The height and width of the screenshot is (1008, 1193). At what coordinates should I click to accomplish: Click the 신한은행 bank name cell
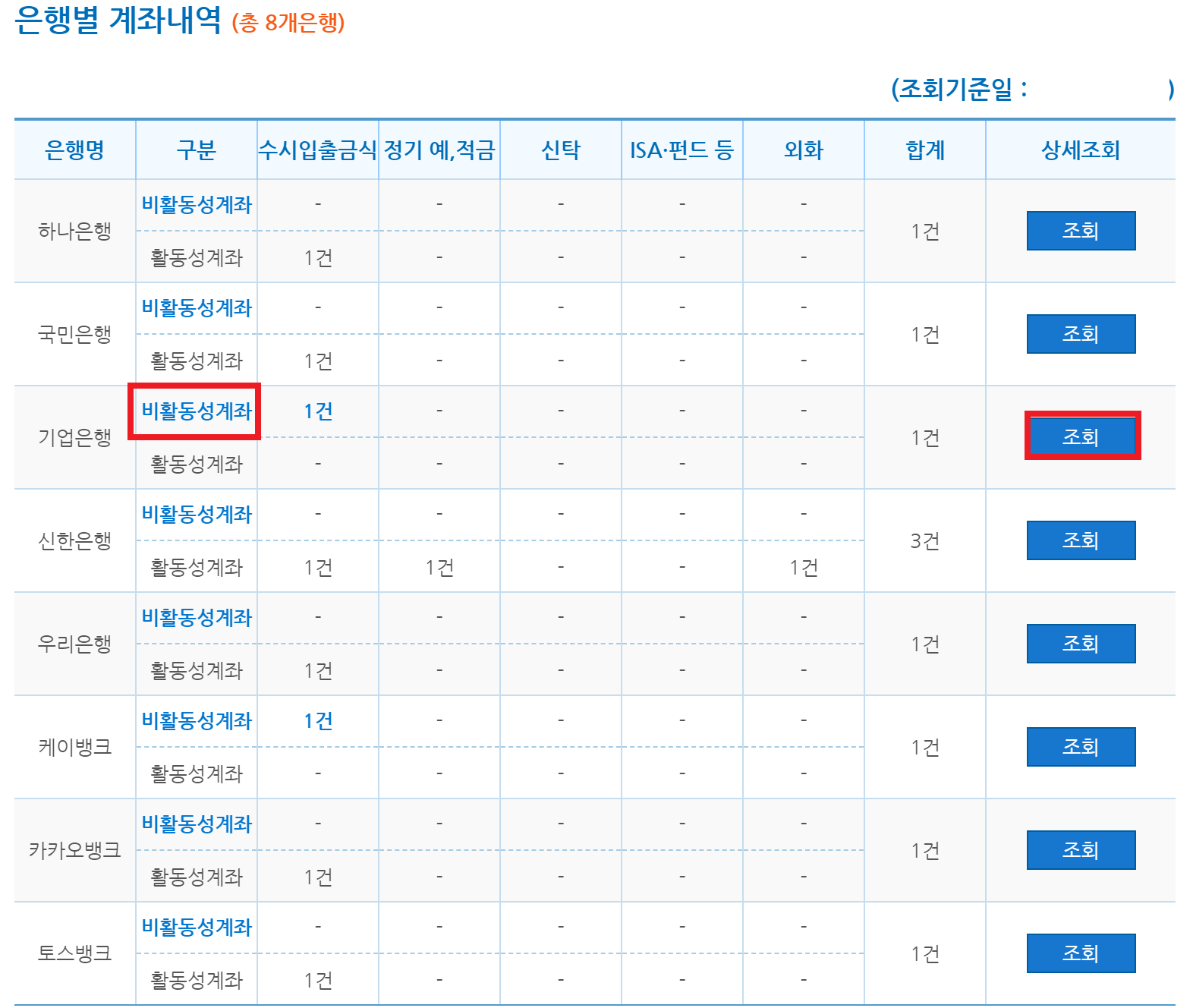(x=75, y=540)
